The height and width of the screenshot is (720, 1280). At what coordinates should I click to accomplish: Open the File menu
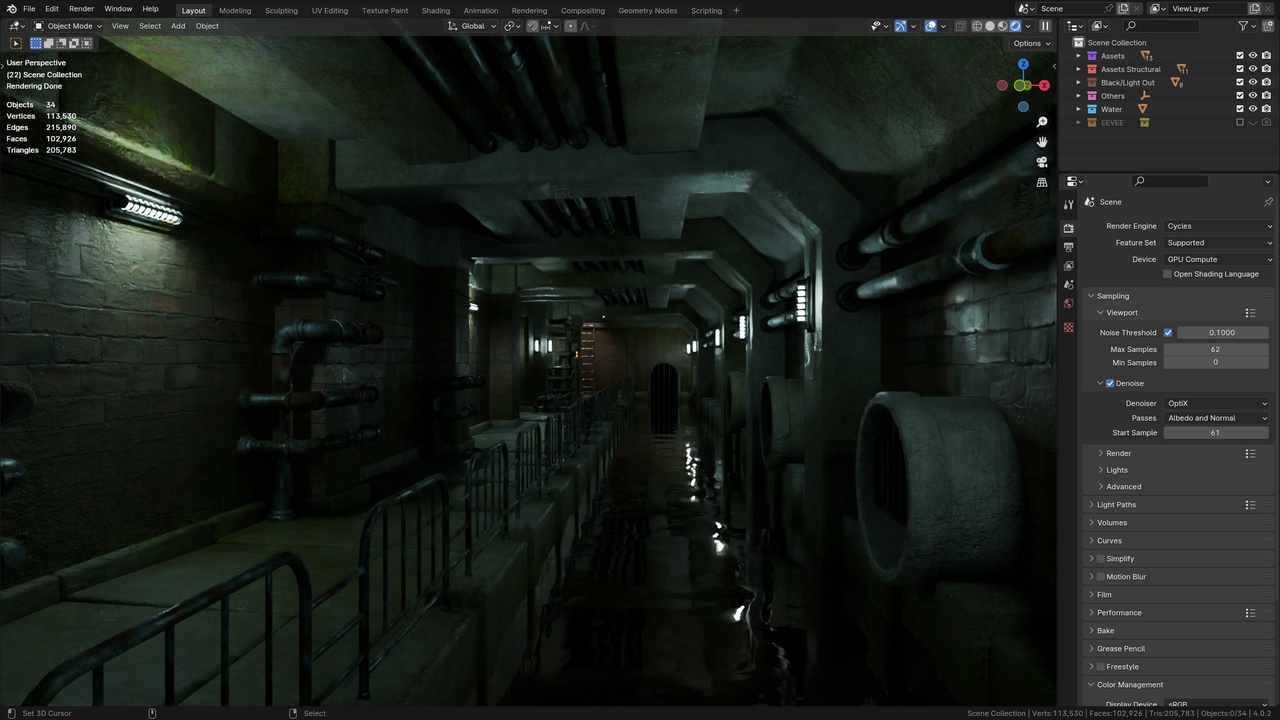(29, 9)
